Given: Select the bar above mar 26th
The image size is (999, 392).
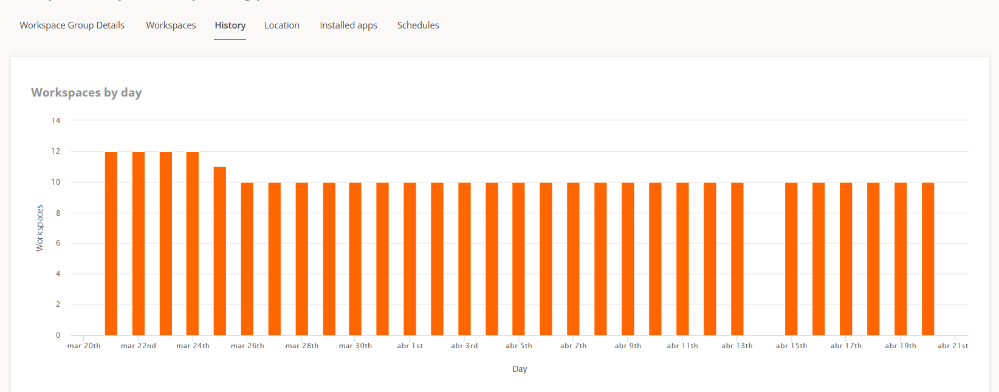Looking at the screenshot, I should [x=247, y=259].
